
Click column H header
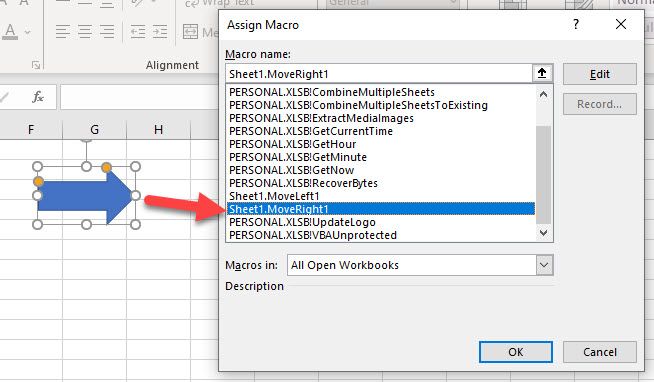[158, 130]
